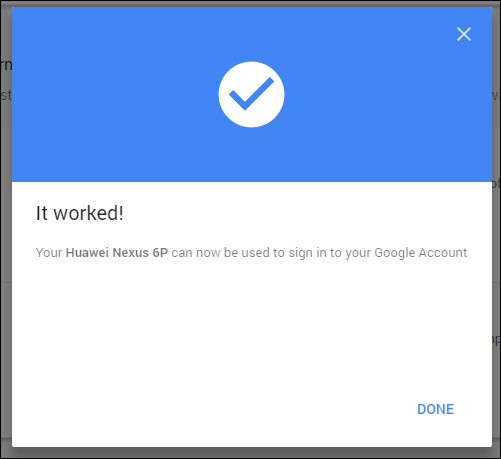Click the "sign in" words in the description

(x=307, y=253)
